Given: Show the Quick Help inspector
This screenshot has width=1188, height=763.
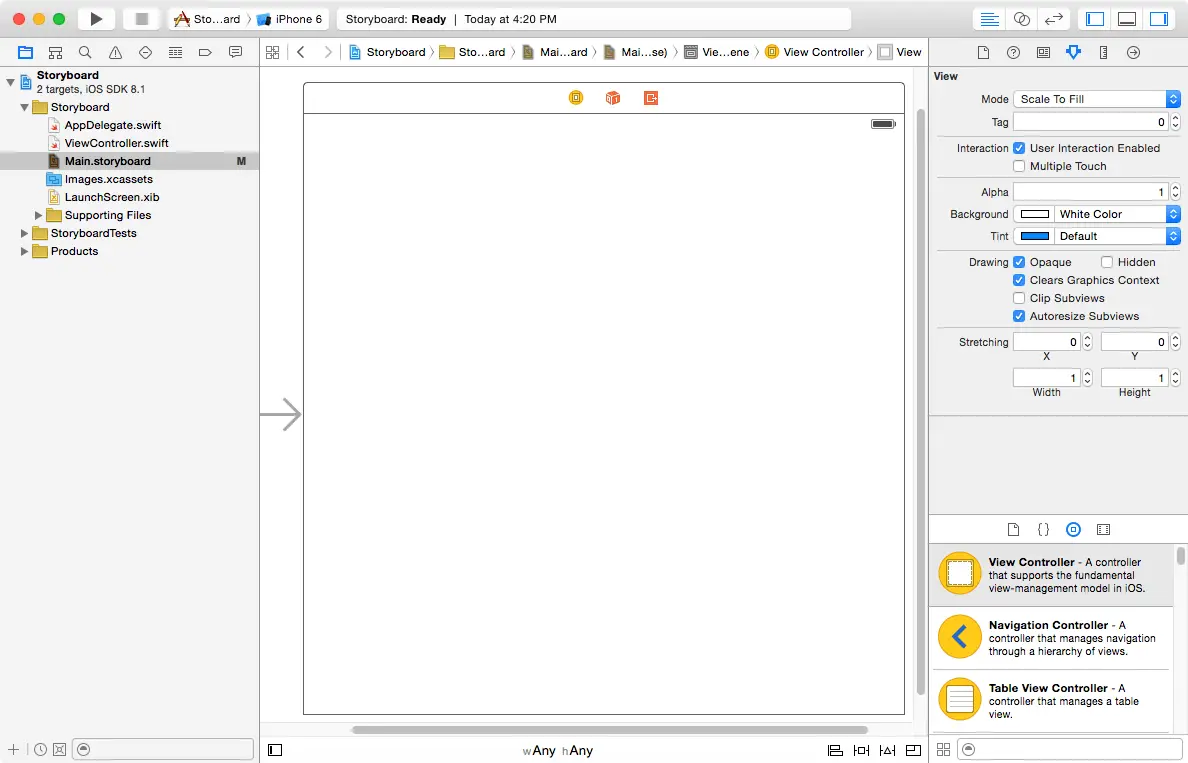Looking at the screenshot, I should (x=1013, y=52).
